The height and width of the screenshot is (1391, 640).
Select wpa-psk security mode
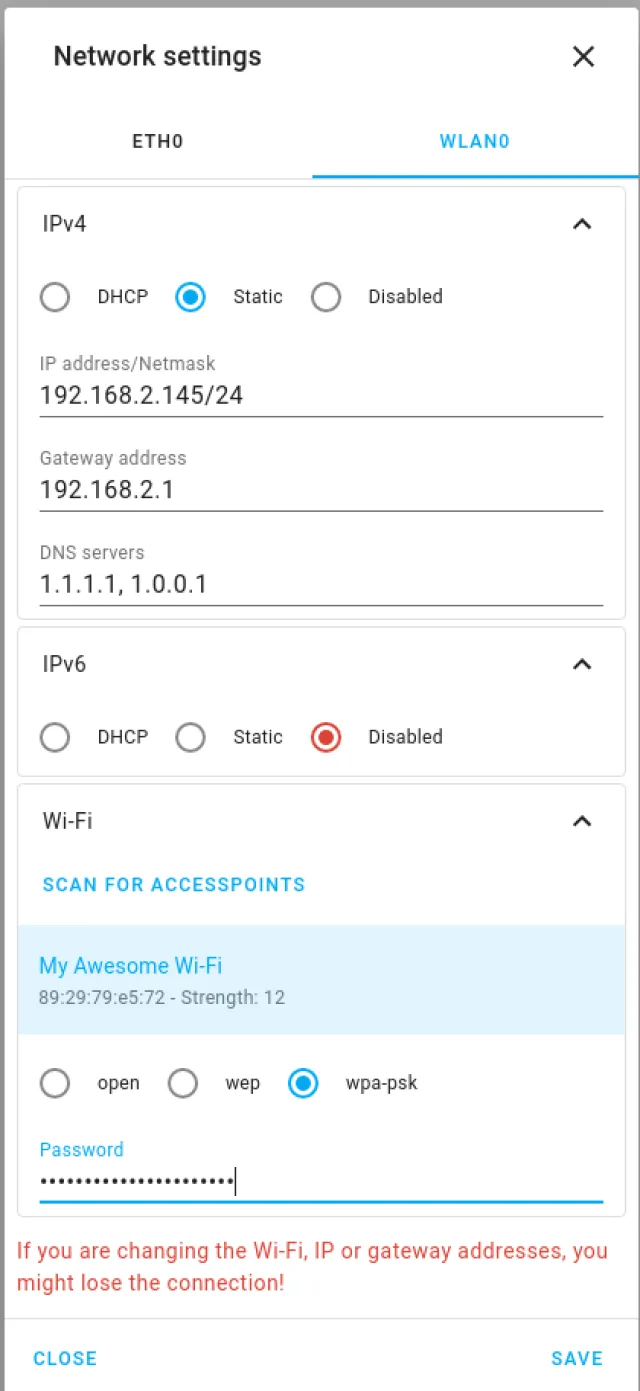[x=303, y=1083]
